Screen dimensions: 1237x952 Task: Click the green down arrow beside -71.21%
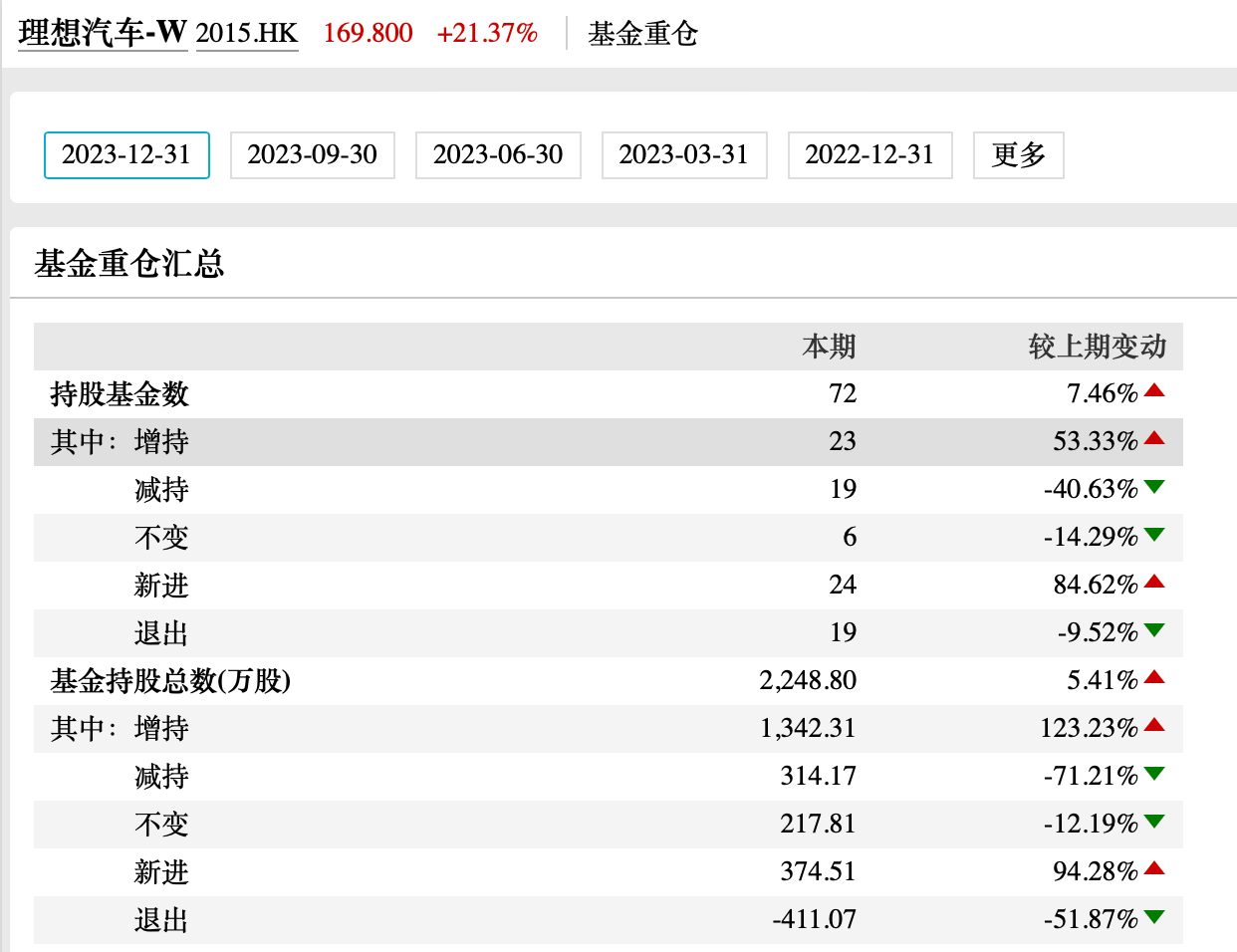(x=1154, y=774)
